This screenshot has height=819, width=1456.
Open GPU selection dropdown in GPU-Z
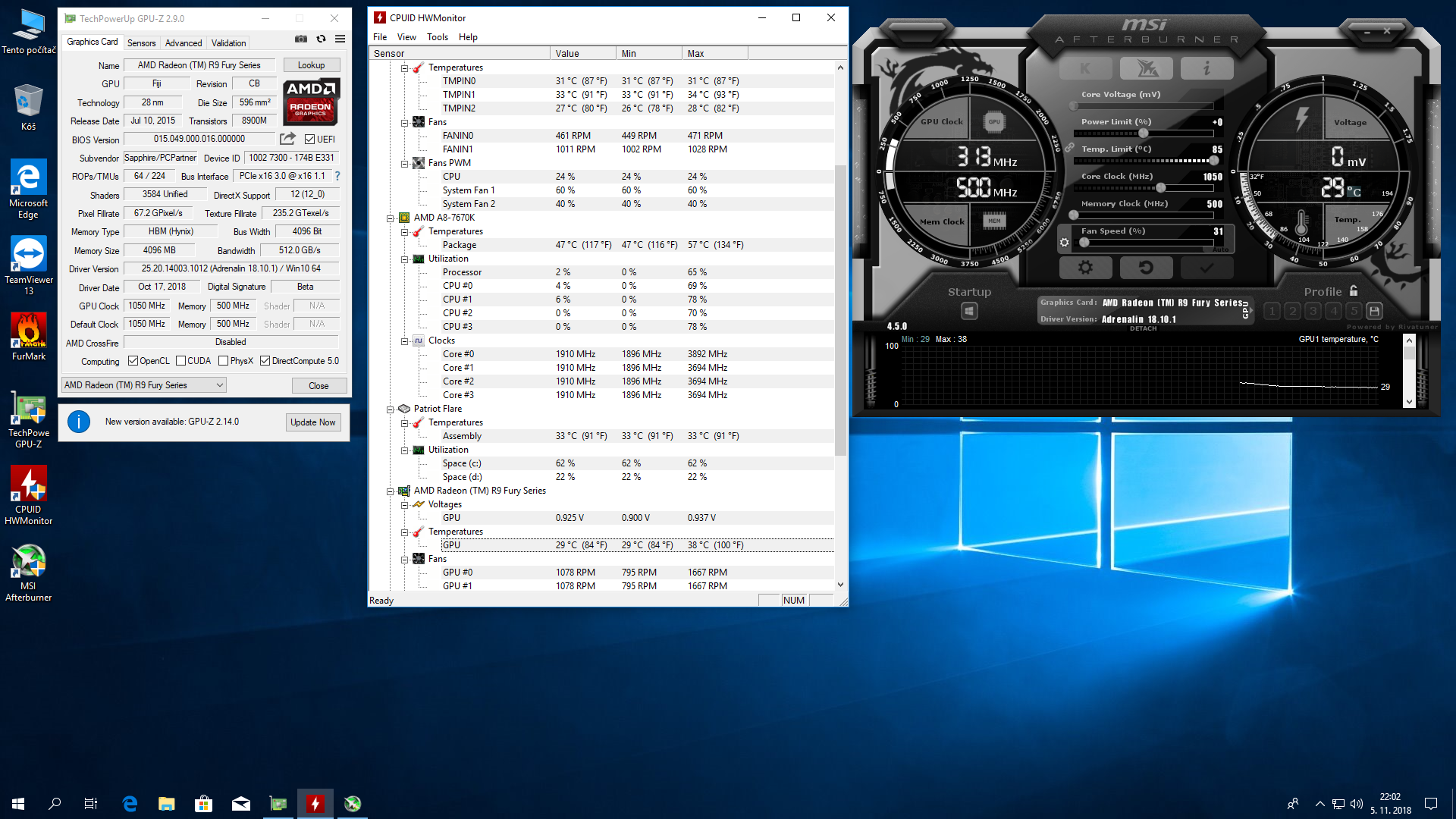143,385
